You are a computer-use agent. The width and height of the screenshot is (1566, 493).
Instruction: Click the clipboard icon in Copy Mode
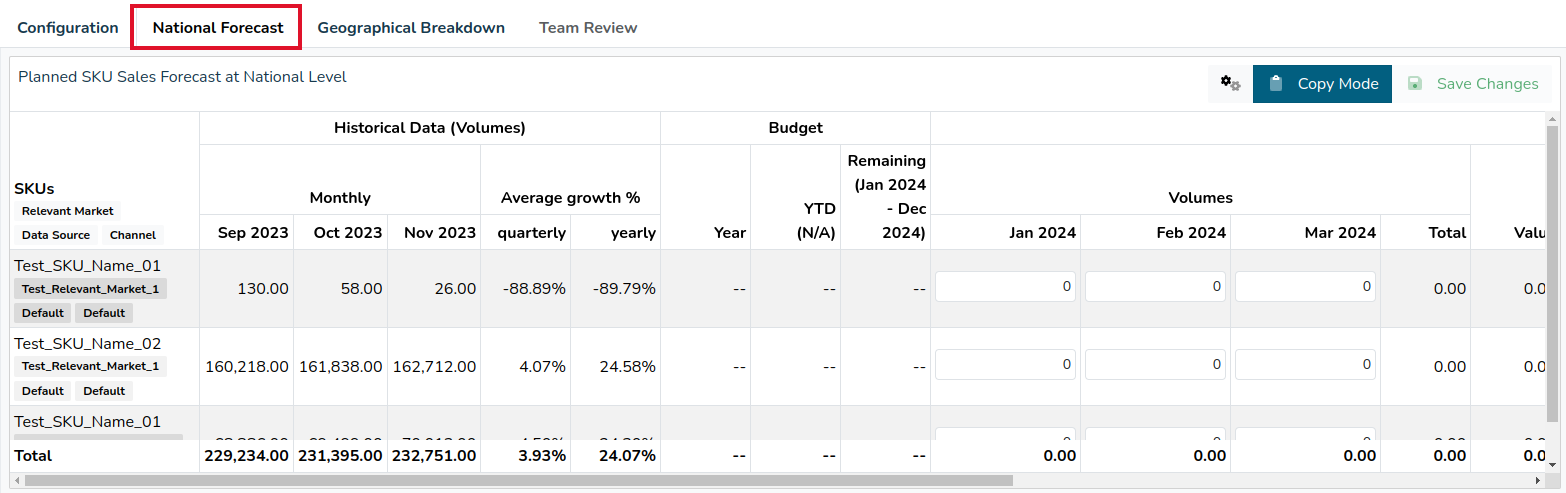[x=1276, y=84]
